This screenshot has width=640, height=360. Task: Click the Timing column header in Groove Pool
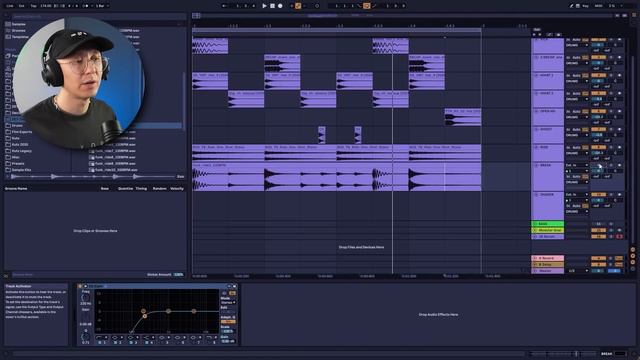click(x=141, y=189)
